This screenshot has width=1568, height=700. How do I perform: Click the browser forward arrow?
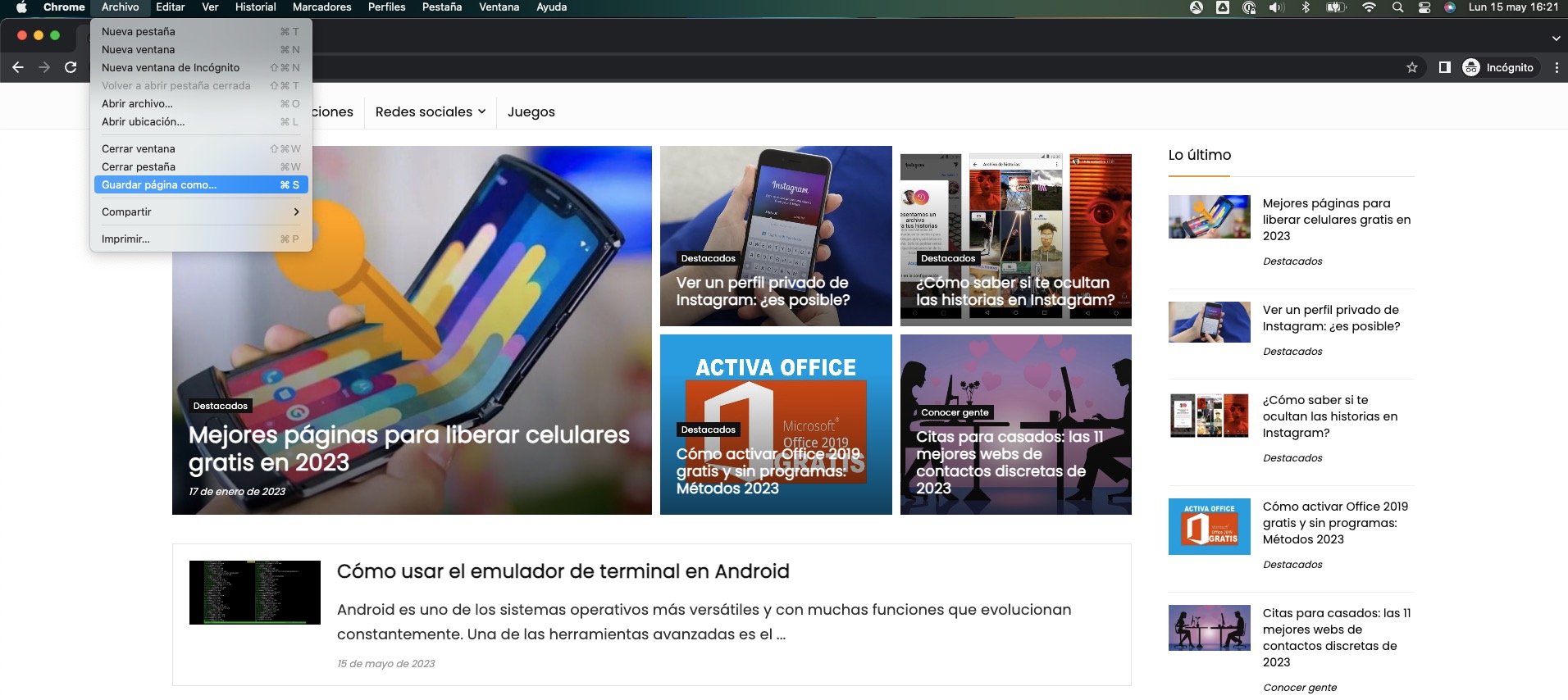point(44,67)
